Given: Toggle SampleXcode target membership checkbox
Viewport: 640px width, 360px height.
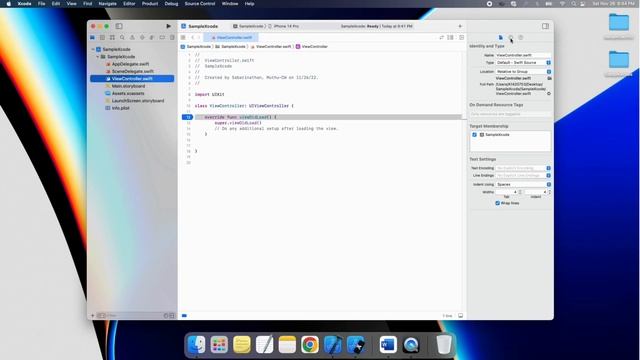Looking at the screenshot, I should tap(474, 135).
